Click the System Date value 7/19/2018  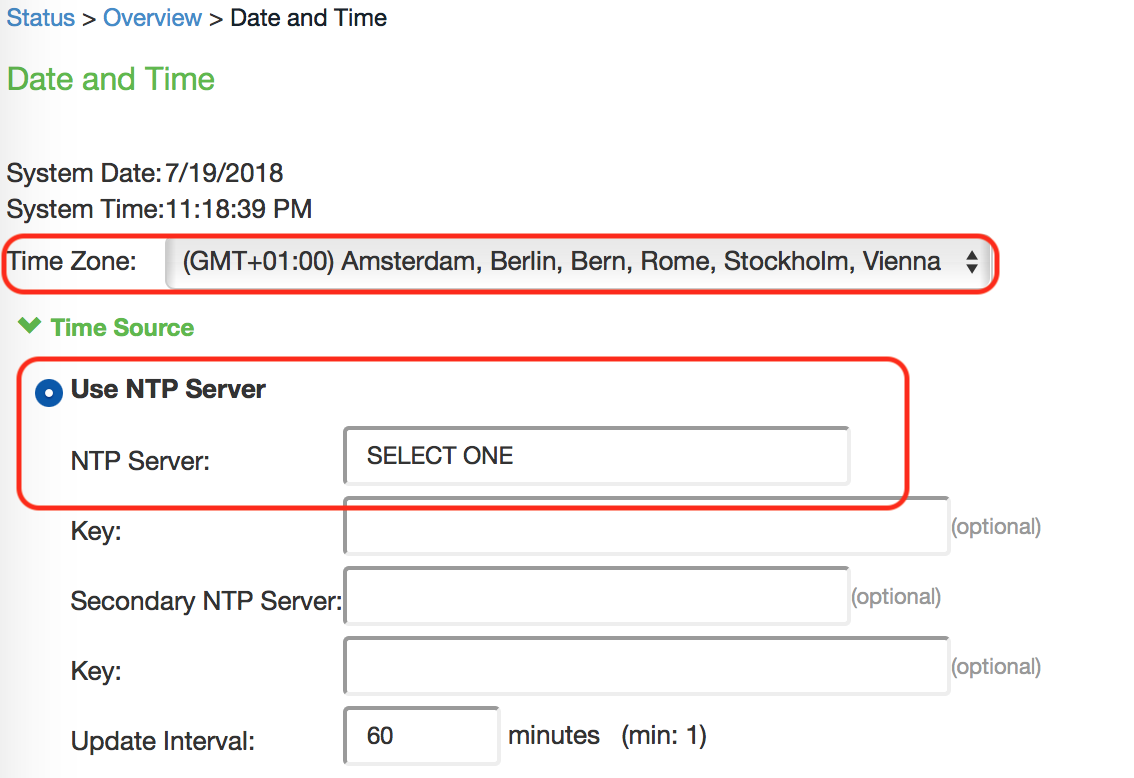tap(224, 174)
